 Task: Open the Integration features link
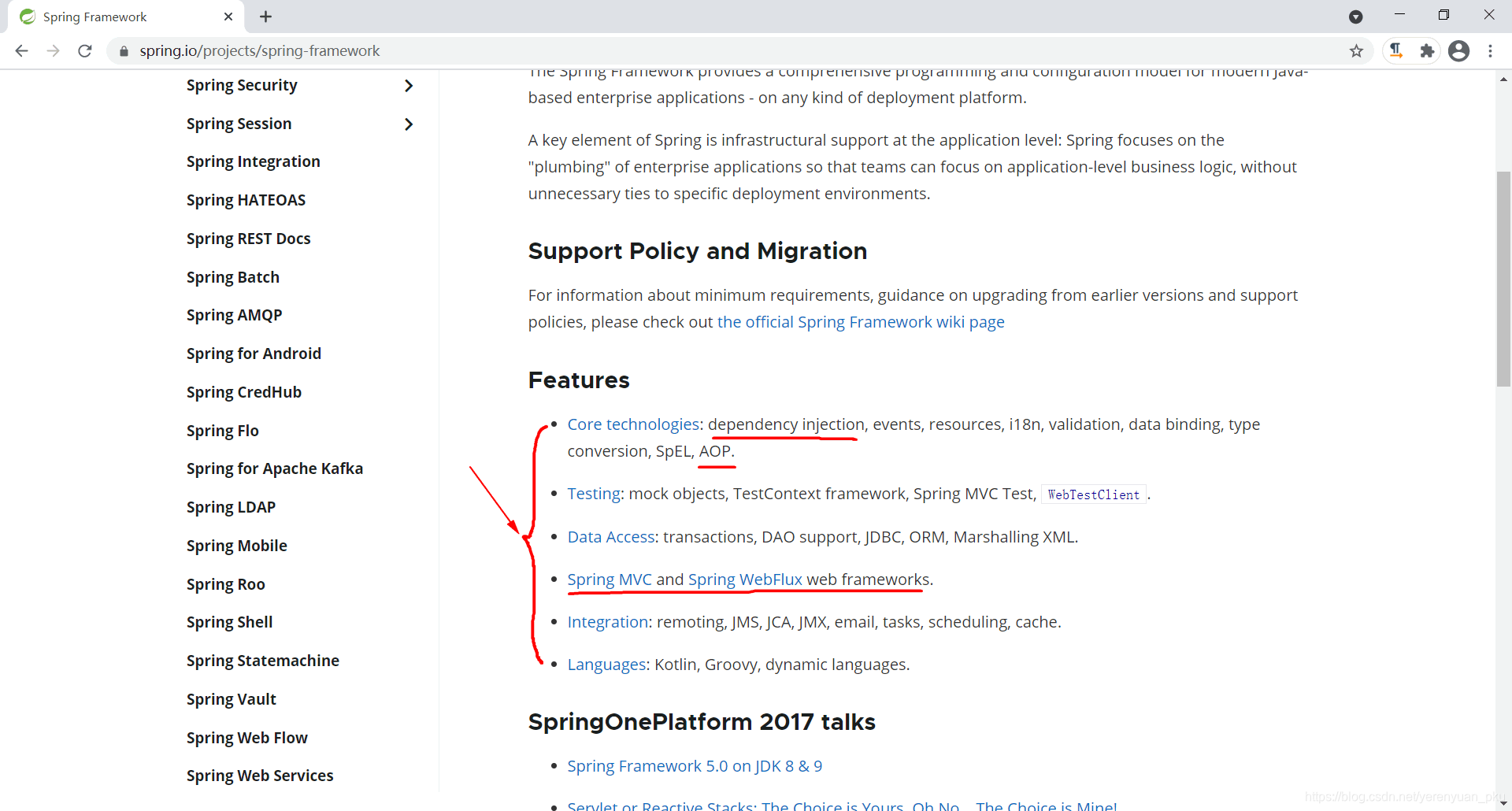coord(607,622)
